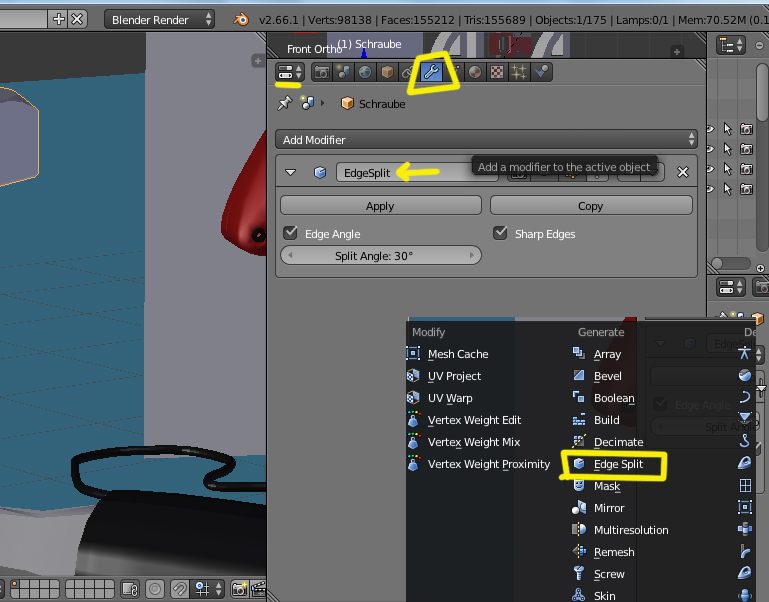769x602 pixels.
Task: Choose the Armature icon in the Deform column
Action: [744, 353]
